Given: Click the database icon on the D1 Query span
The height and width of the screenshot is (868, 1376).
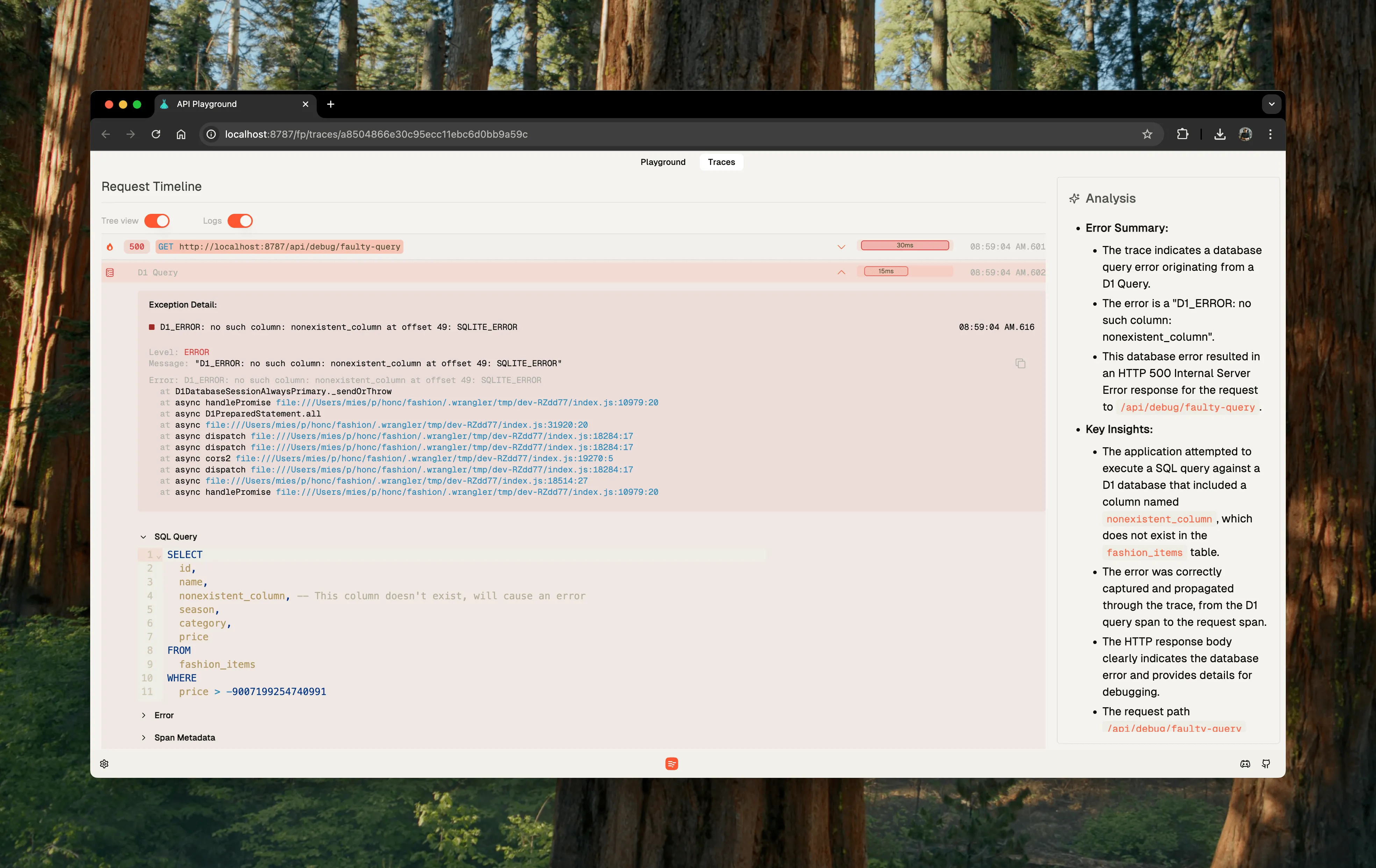Looking at the screenshot, I should click(x=109, y=273).
